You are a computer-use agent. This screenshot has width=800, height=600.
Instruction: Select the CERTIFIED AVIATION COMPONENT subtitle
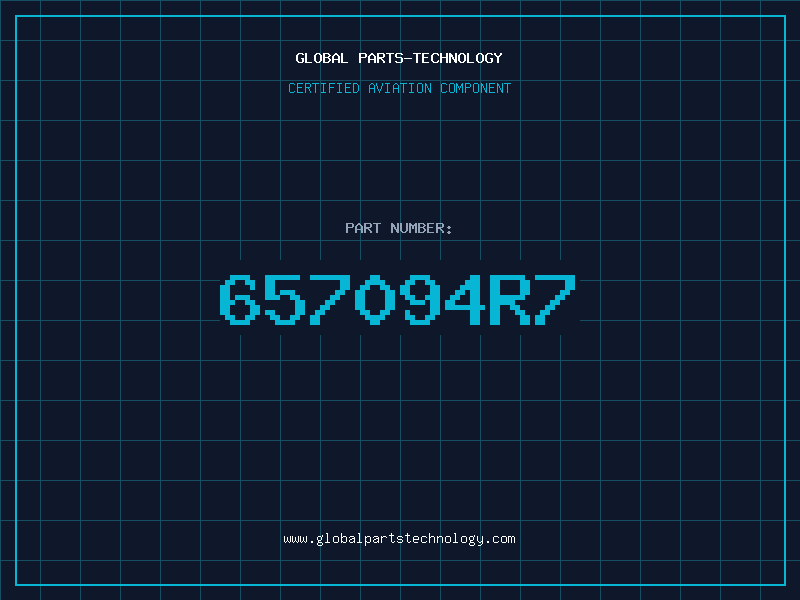399,88
